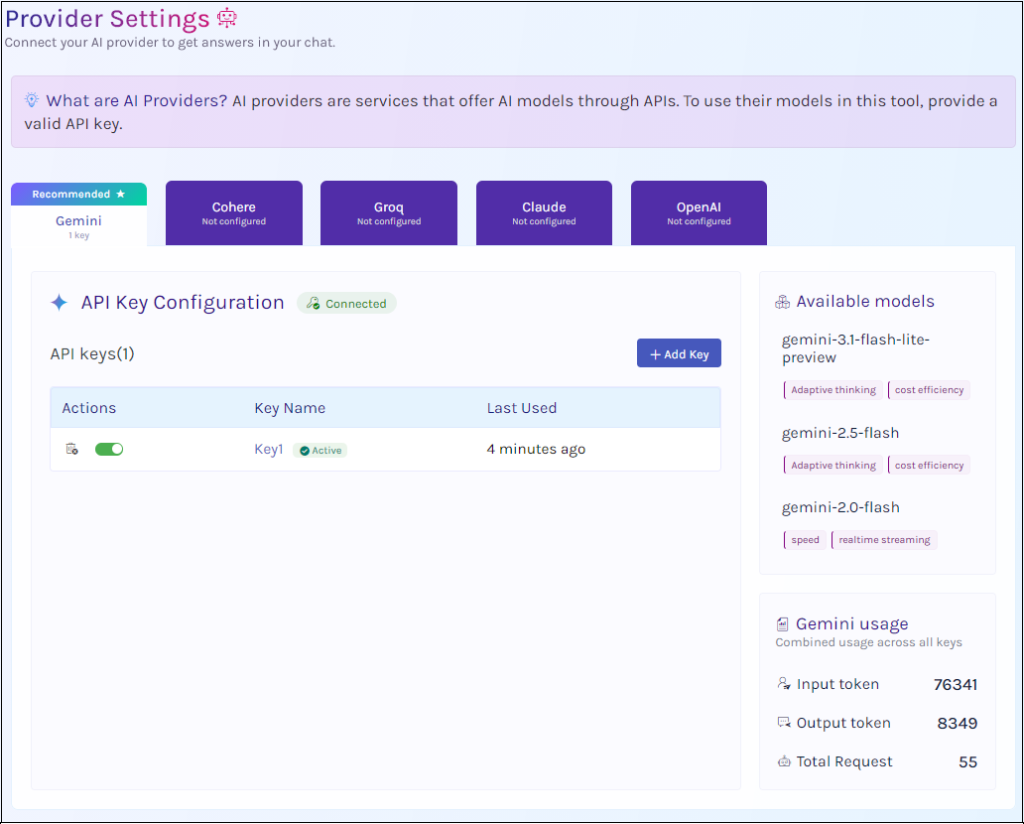Viewport: 1024px width, 824px height.
Task: Click the Total Request robot icon
Action: pos(784,761)
